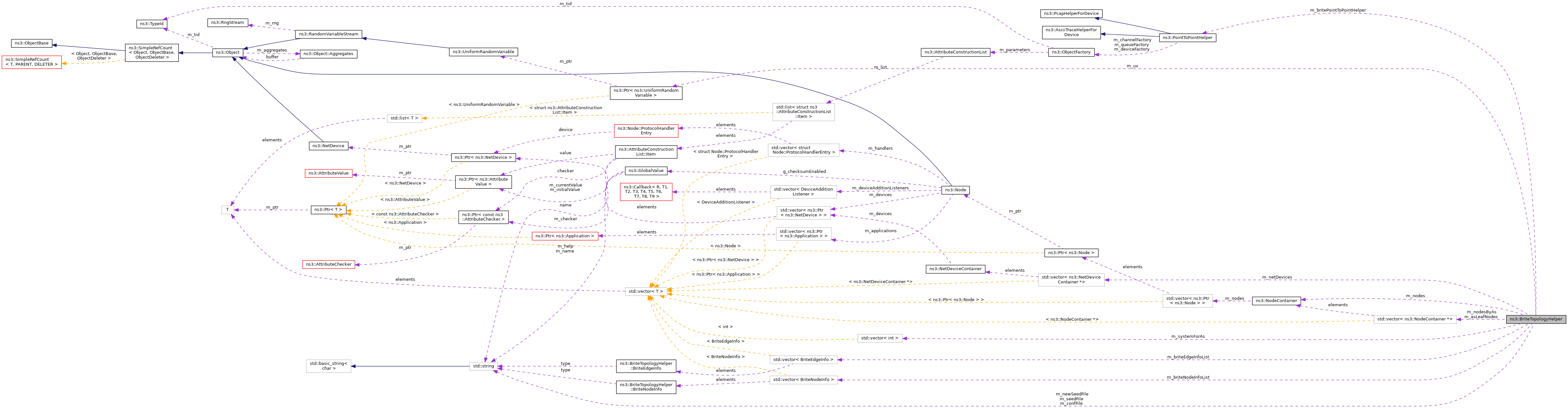Click the std::string node
This screenshot has height=408, width=1568.
tap(483, 366)
